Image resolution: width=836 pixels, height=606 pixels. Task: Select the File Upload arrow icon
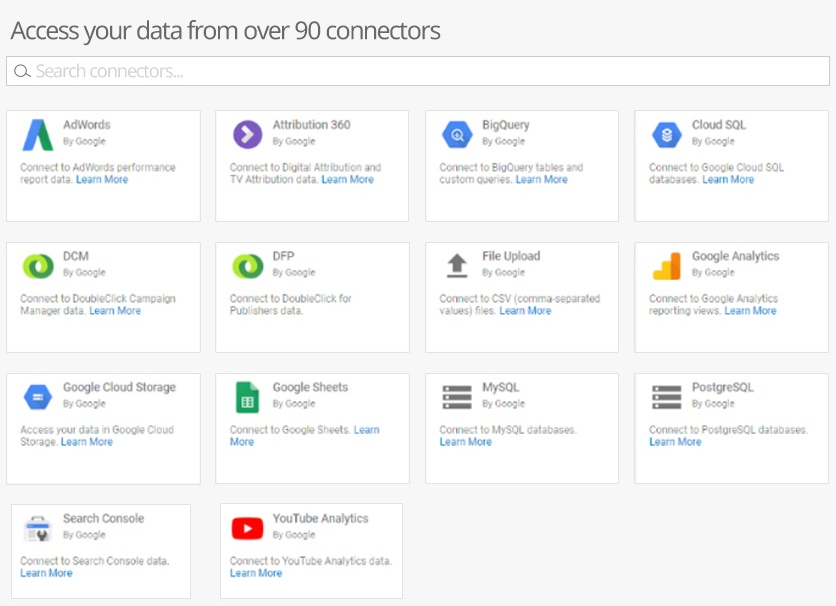click(457, 265)
